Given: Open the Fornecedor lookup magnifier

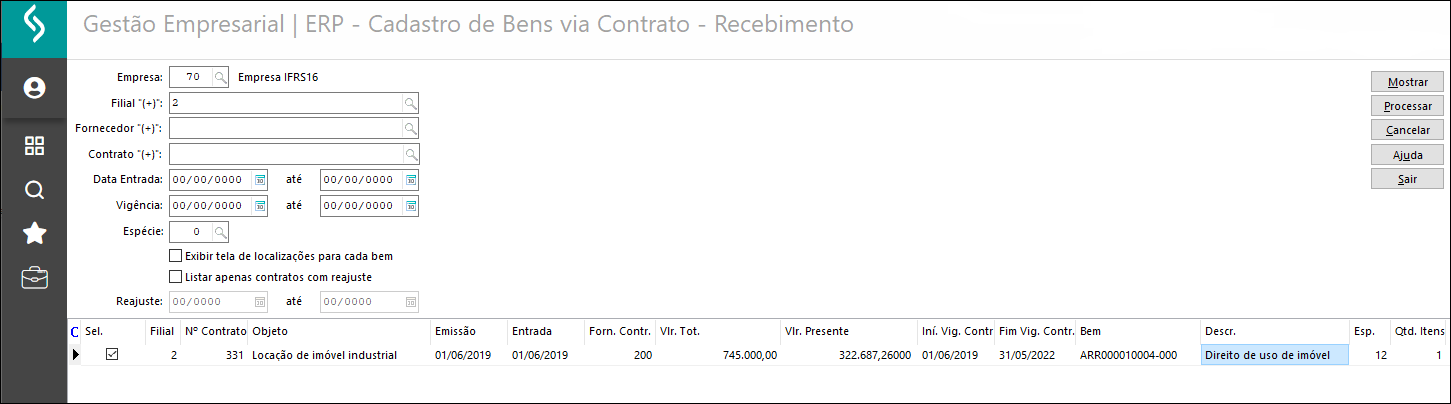Looking at the screenshot, I should [x=410, y=128].
